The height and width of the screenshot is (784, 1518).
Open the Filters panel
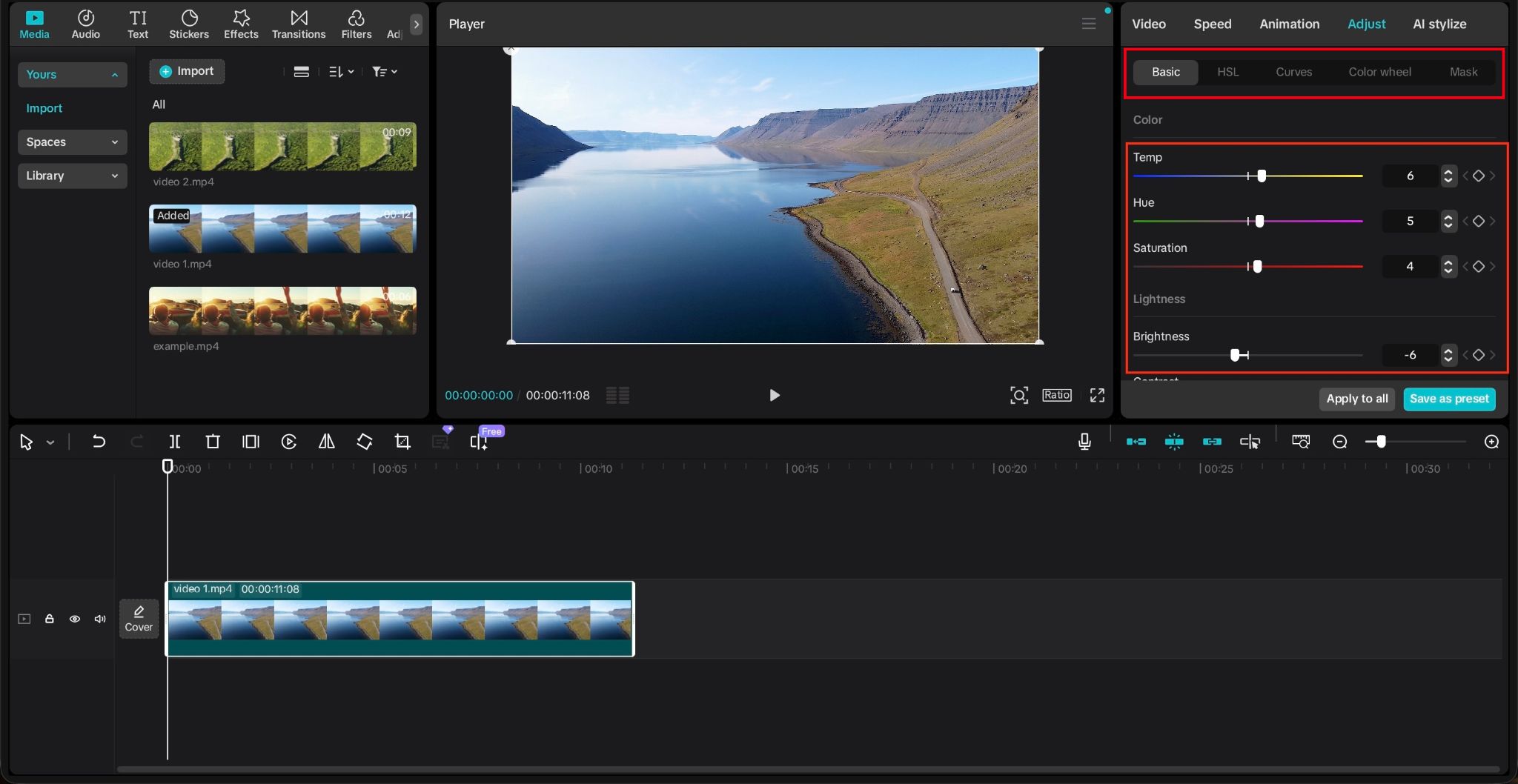click(x=357, y=24)
